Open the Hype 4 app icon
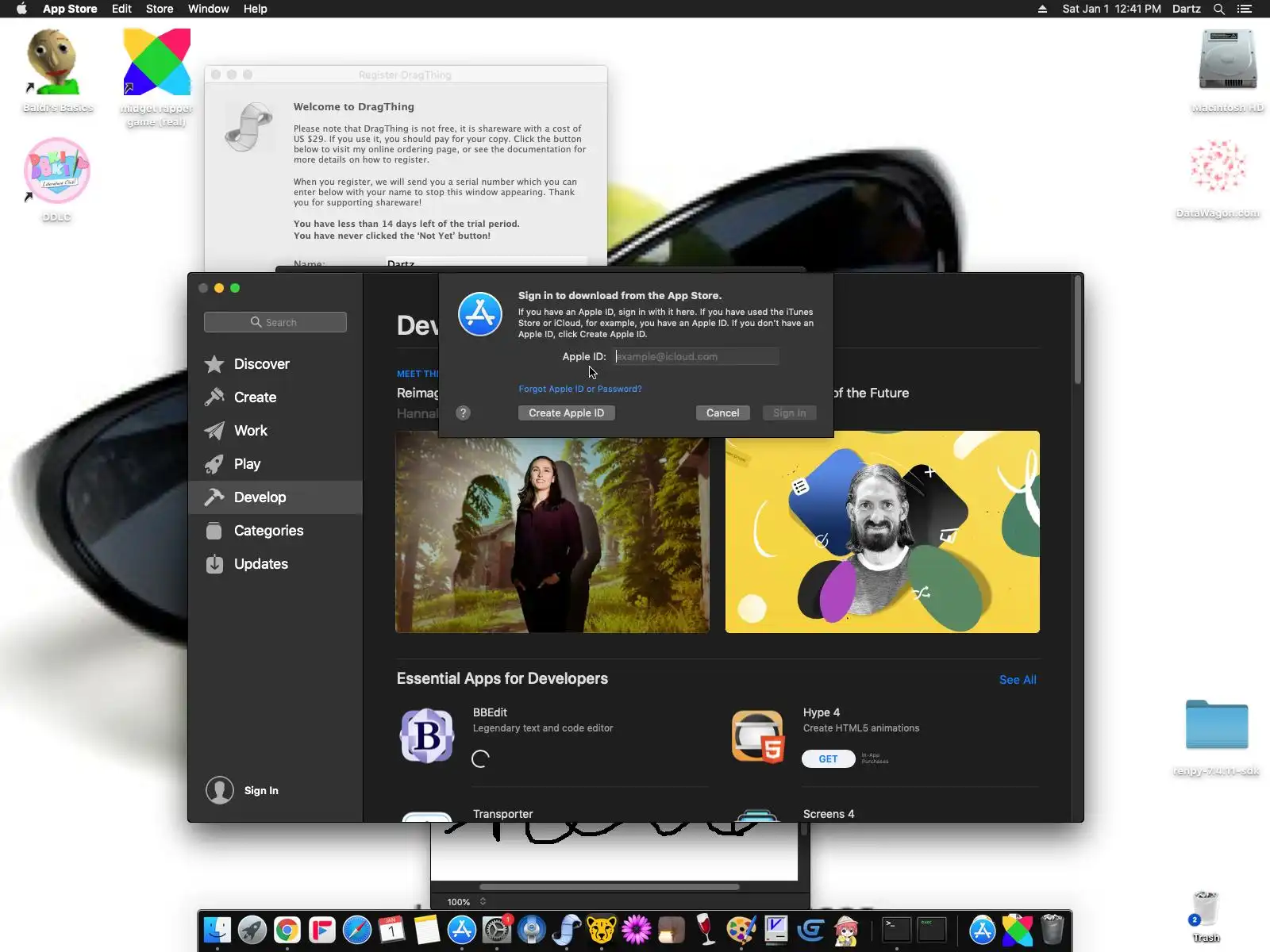The image size is (1270, 952). [757, 735]
